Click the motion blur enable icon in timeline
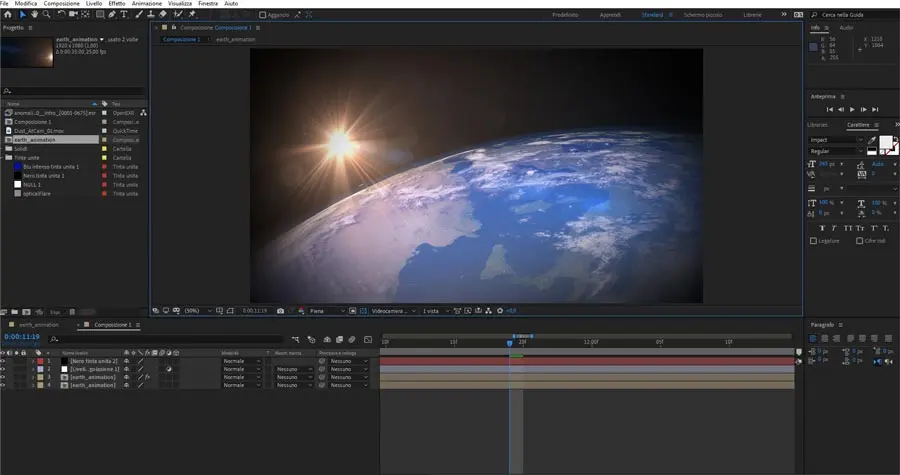This screenshot has height=475, width=900. (352, 340)
